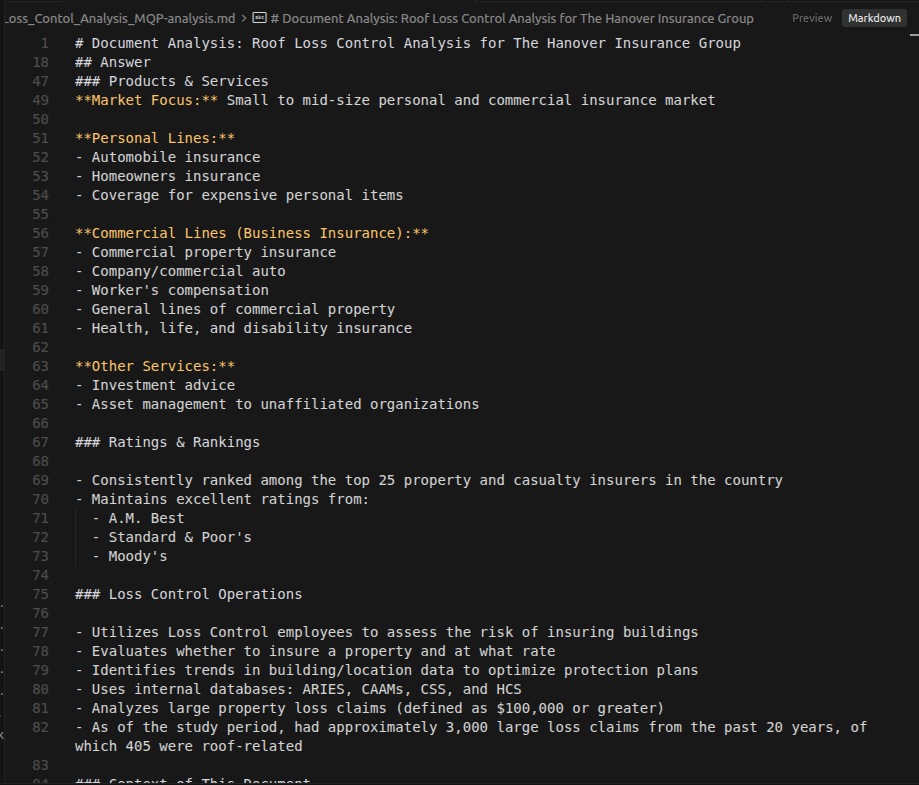Click 'Coverage for expensive personal items' line
This screenshot has width=919, height=785.
pos(239,195)
